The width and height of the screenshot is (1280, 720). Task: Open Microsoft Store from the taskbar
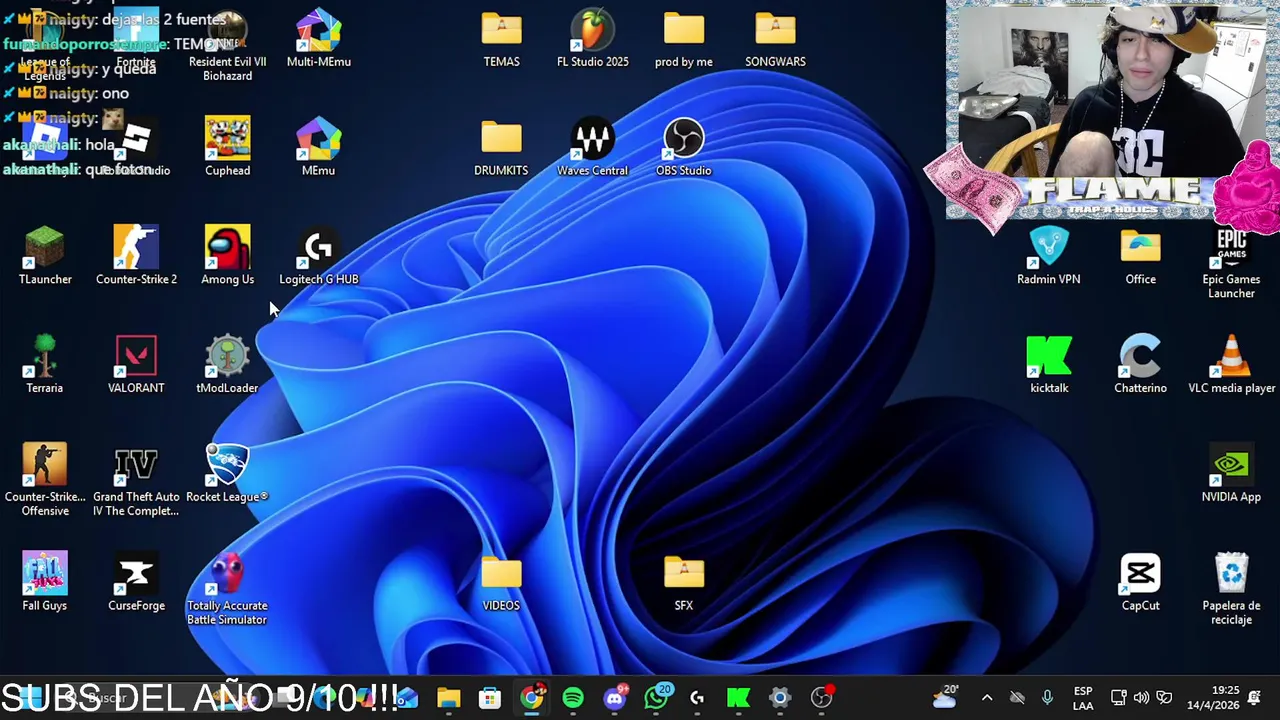tap(490, 698)
